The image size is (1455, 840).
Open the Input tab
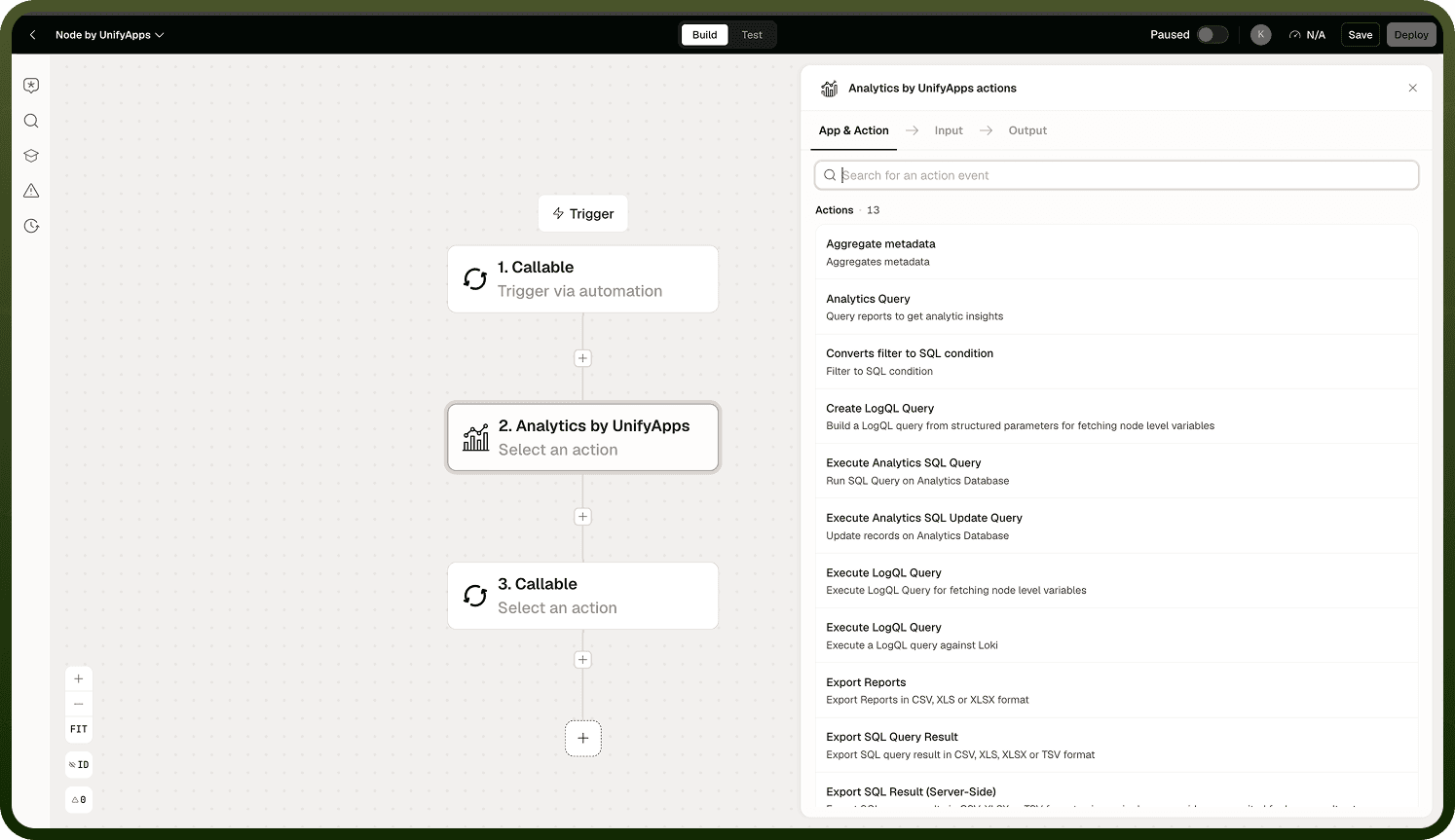tap(949, 130)
